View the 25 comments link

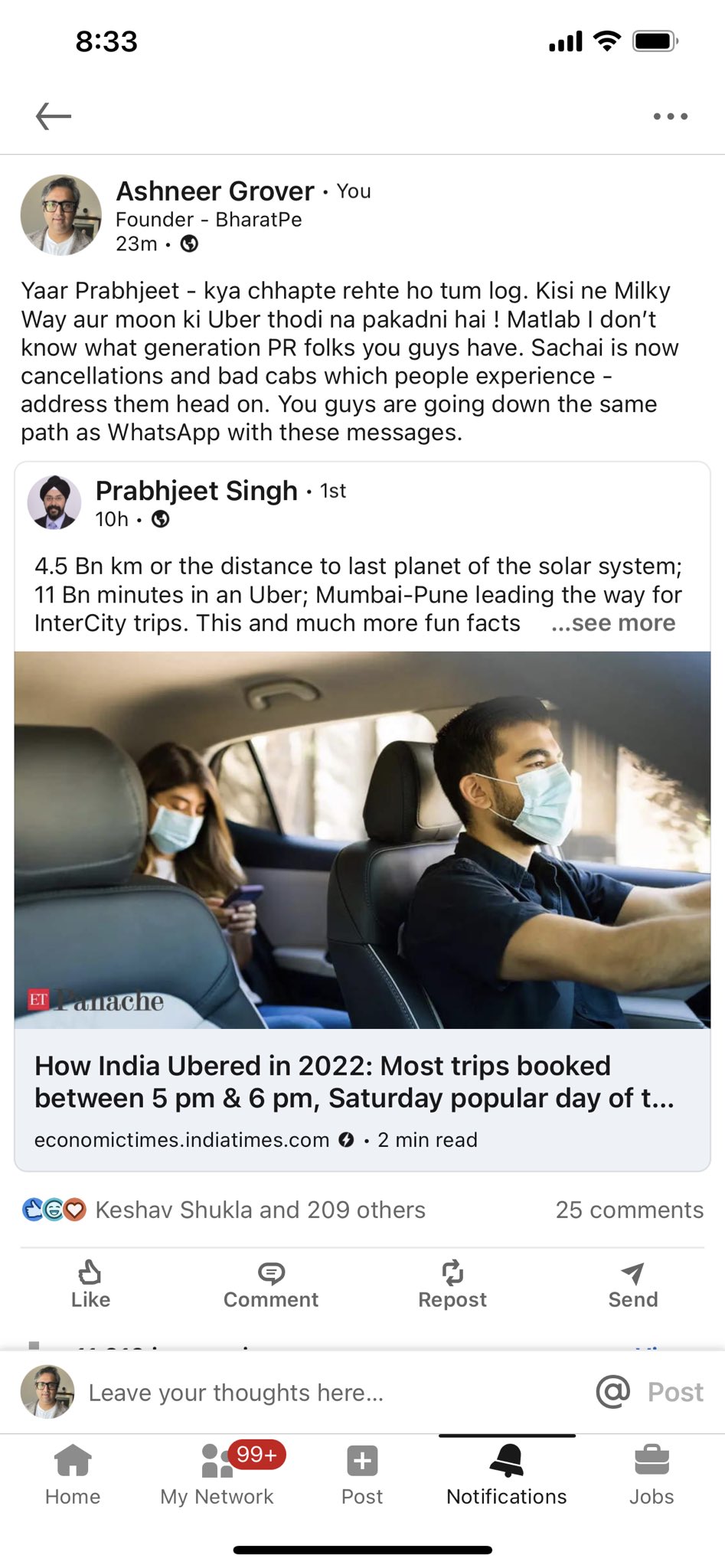[x=629, y=1210]
